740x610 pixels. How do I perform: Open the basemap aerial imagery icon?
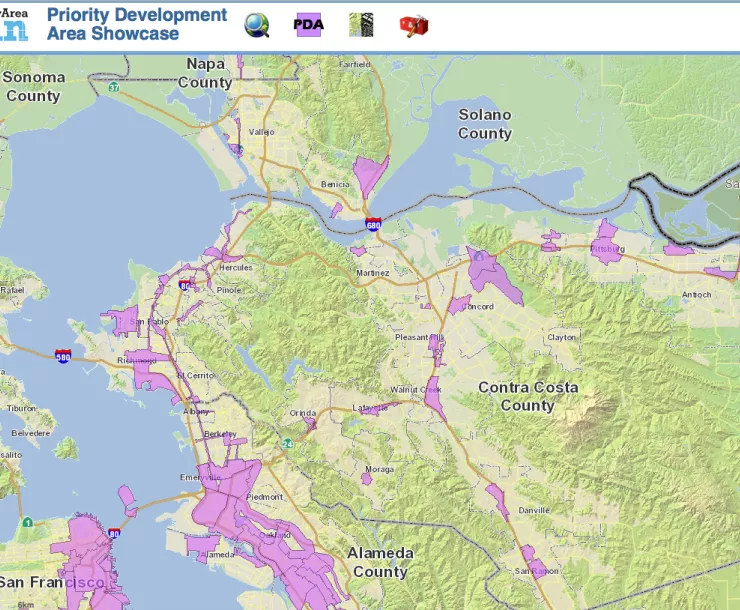pyautogui.click(x=361, y=25)
